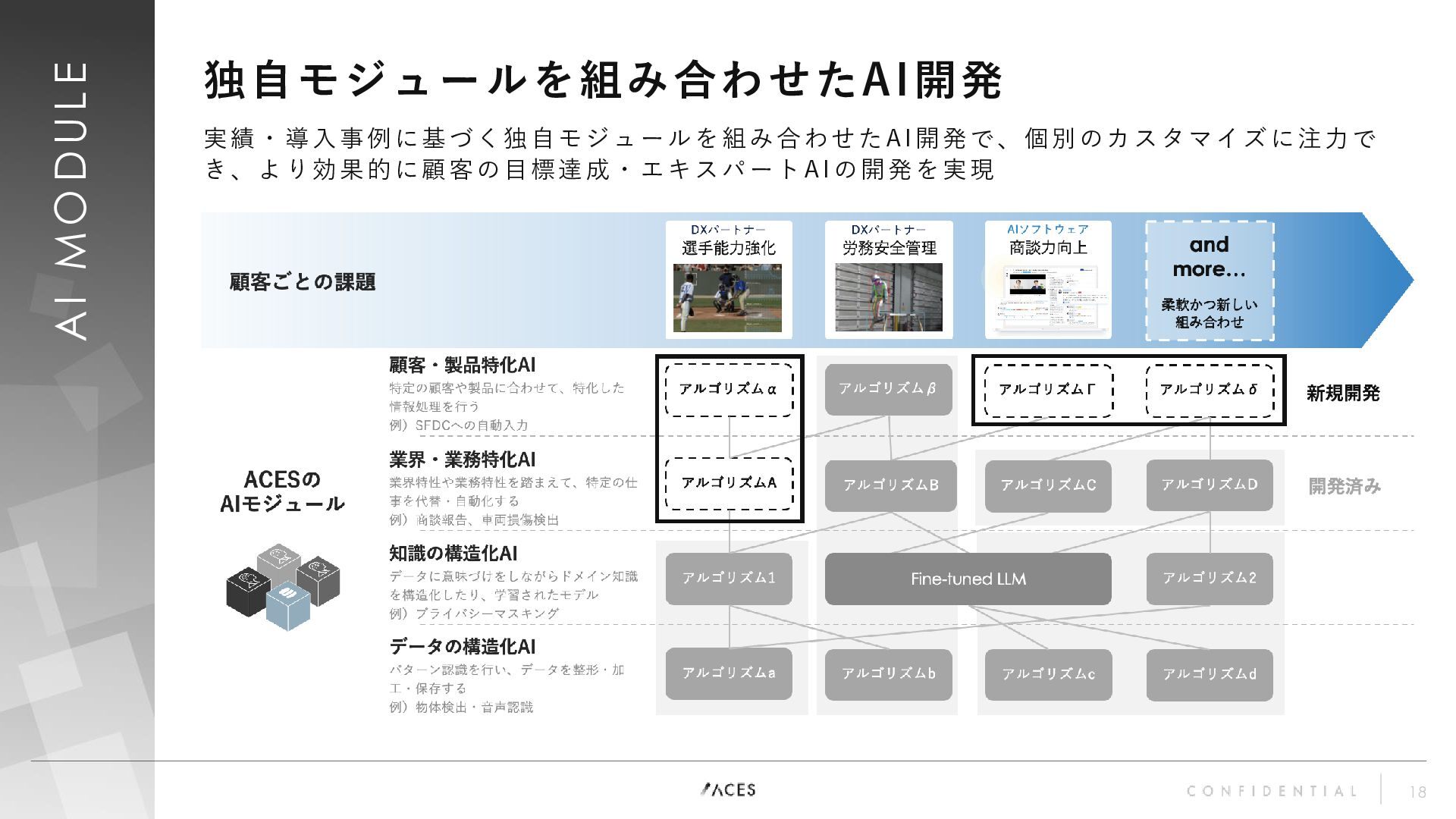Click the アルゴリズム2 block
This screenshot has height=819, width=1456.
pos(1210,579)
